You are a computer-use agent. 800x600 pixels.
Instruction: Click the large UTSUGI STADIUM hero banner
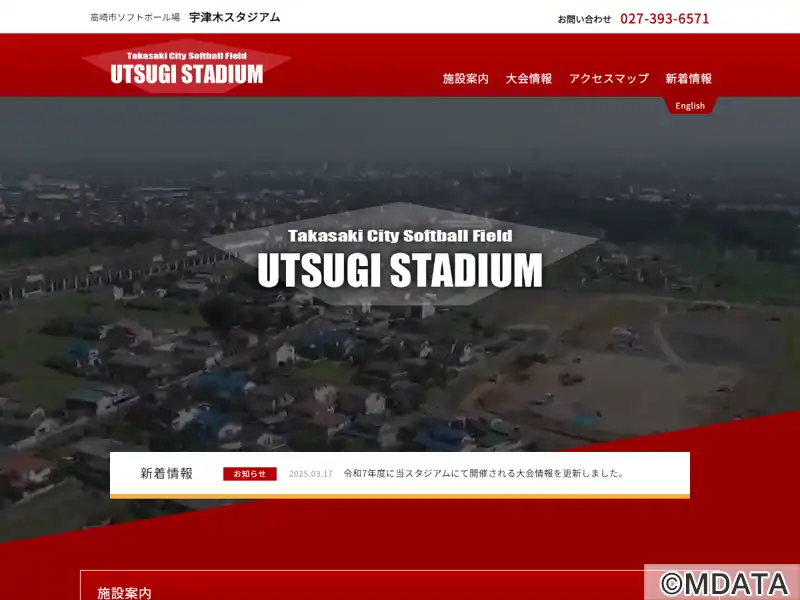(x=400, y=255)
